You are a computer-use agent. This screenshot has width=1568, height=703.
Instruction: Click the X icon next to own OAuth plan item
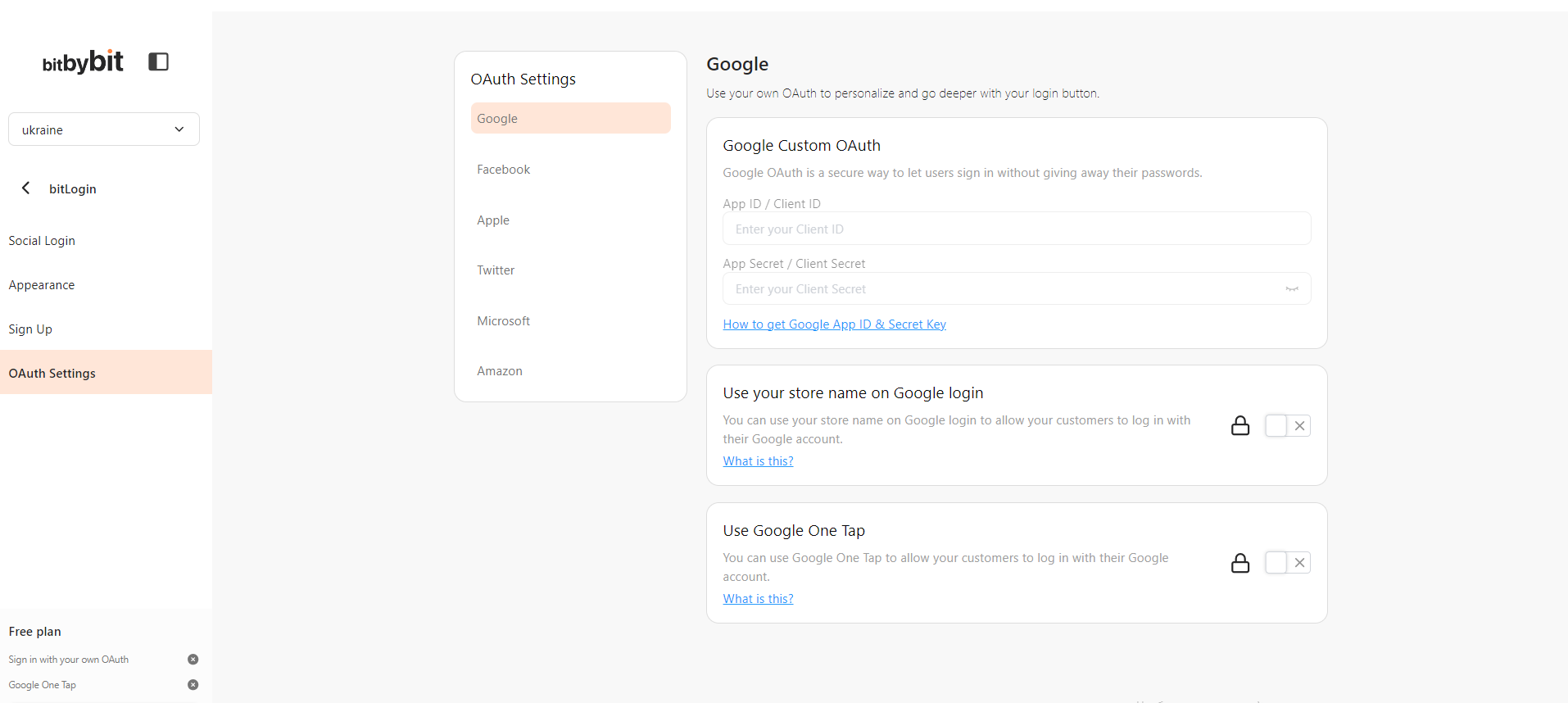click(x=193, y=660)
